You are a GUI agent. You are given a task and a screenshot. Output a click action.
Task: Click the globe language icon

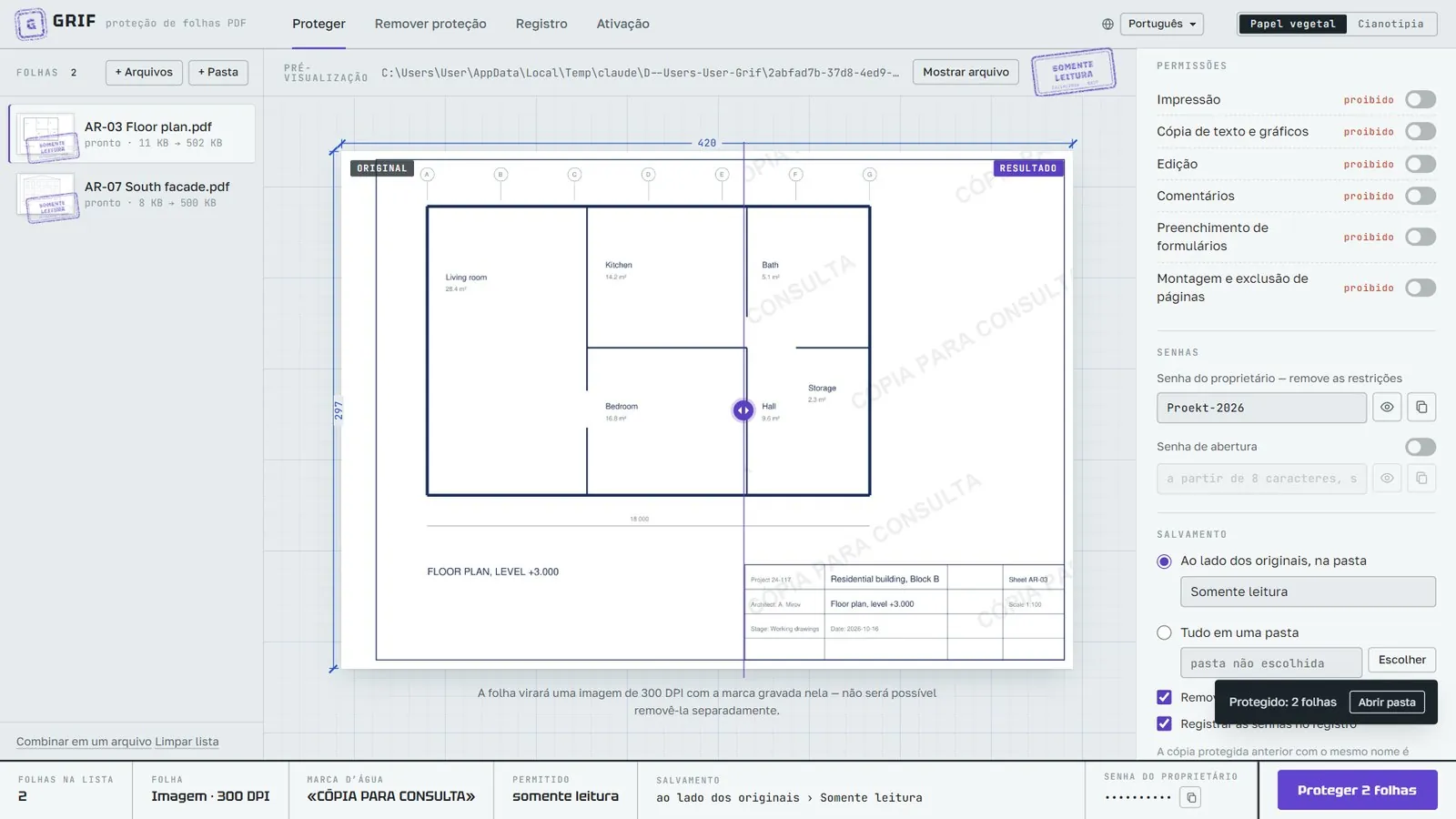[x=1107, y=25]
